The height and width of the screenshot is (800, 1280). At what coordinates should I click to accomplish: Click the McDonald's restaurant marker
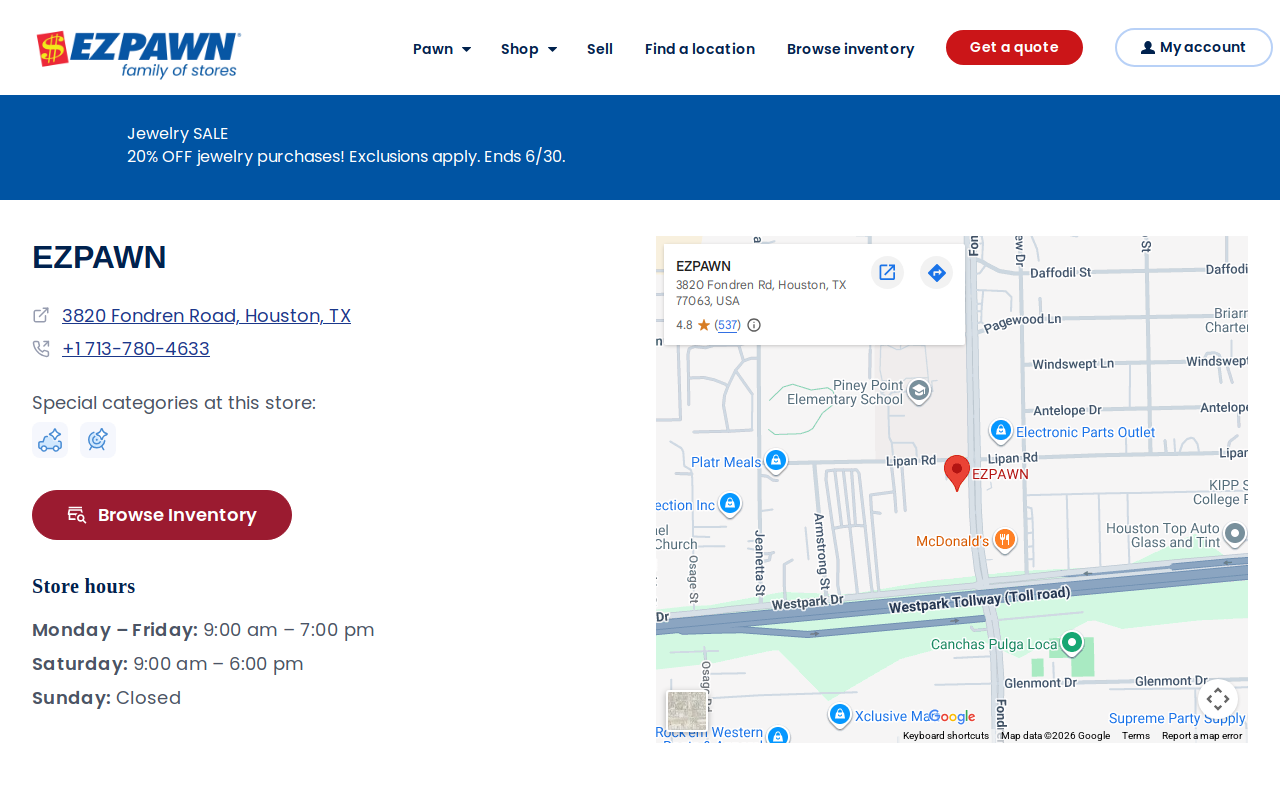pyautogui.click(x=1005, y=540)
